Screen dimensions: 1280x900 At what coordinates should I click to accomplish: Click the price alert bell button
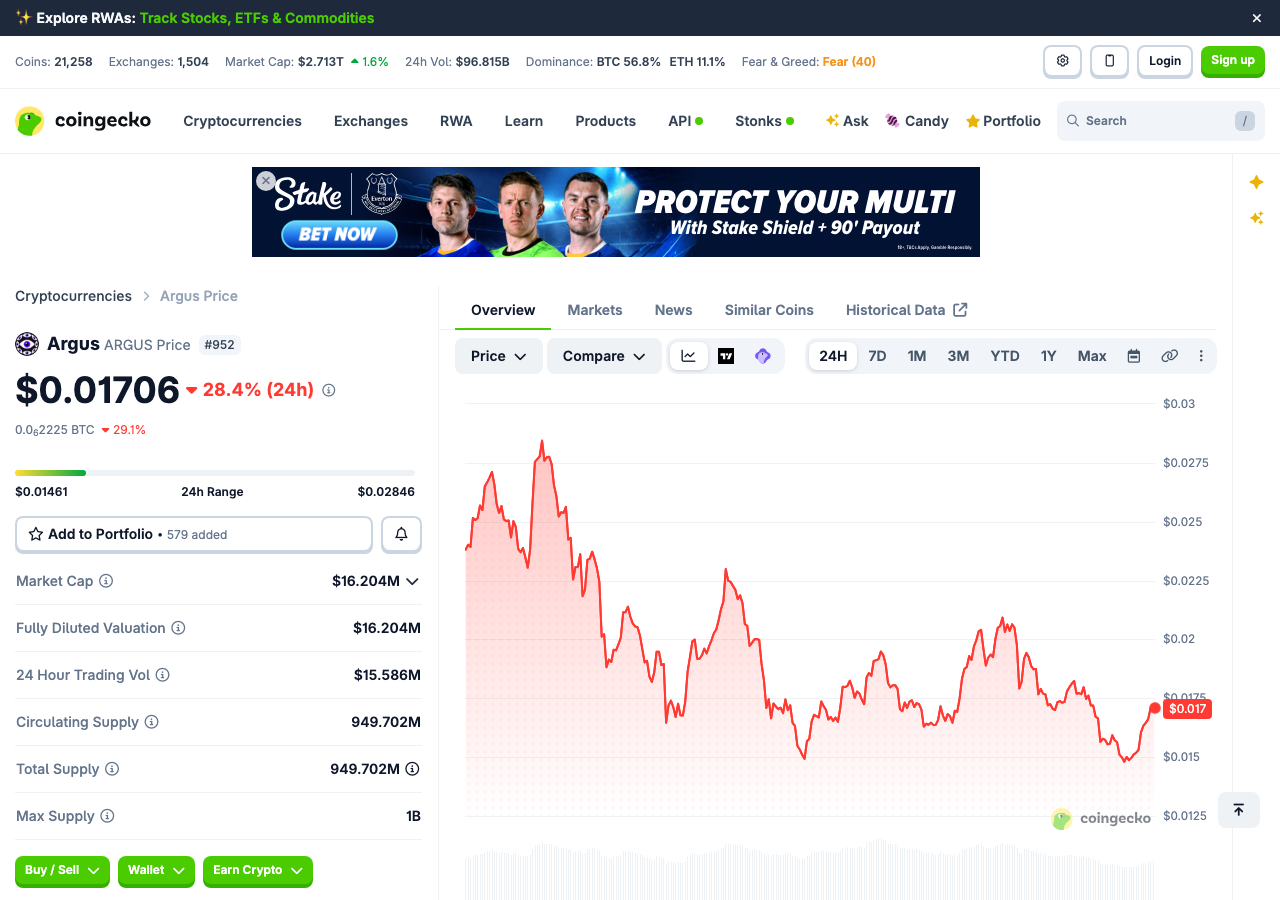click(x=401, y=534)
